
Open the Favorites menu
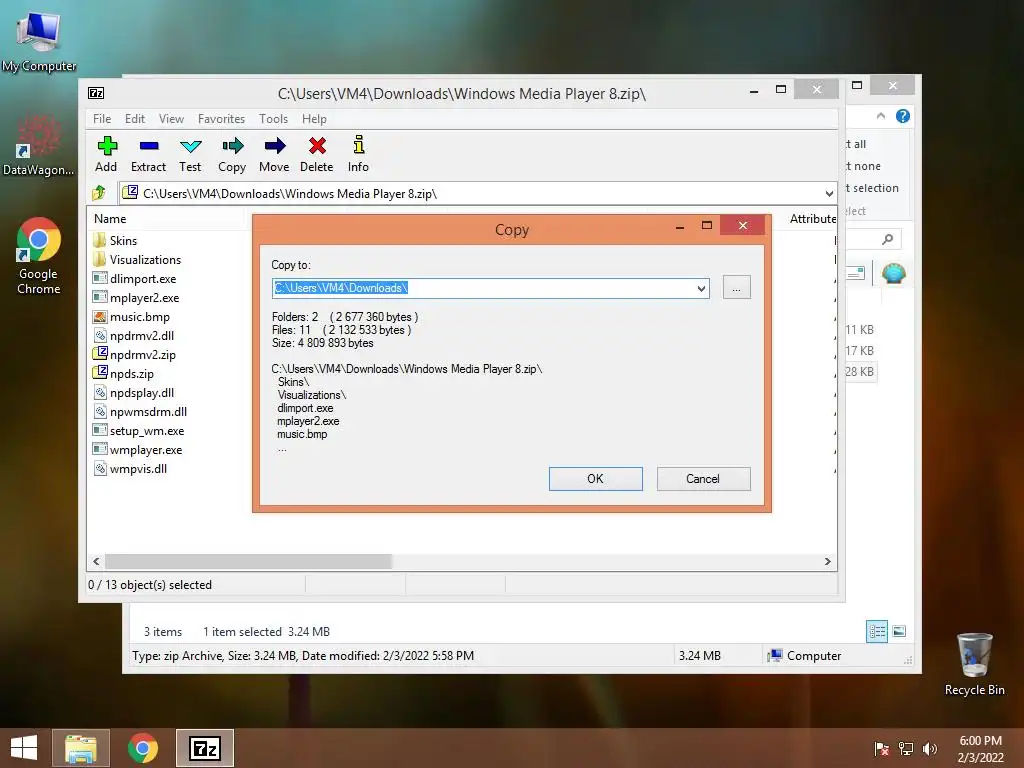(x=221, y=119)
